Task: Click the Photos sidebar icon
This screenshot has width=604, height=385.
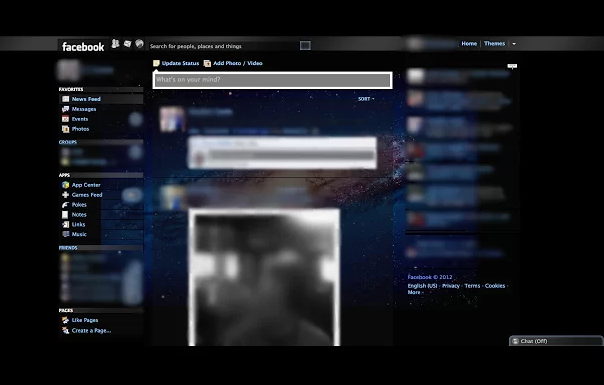Action: (x=66, y=129)
